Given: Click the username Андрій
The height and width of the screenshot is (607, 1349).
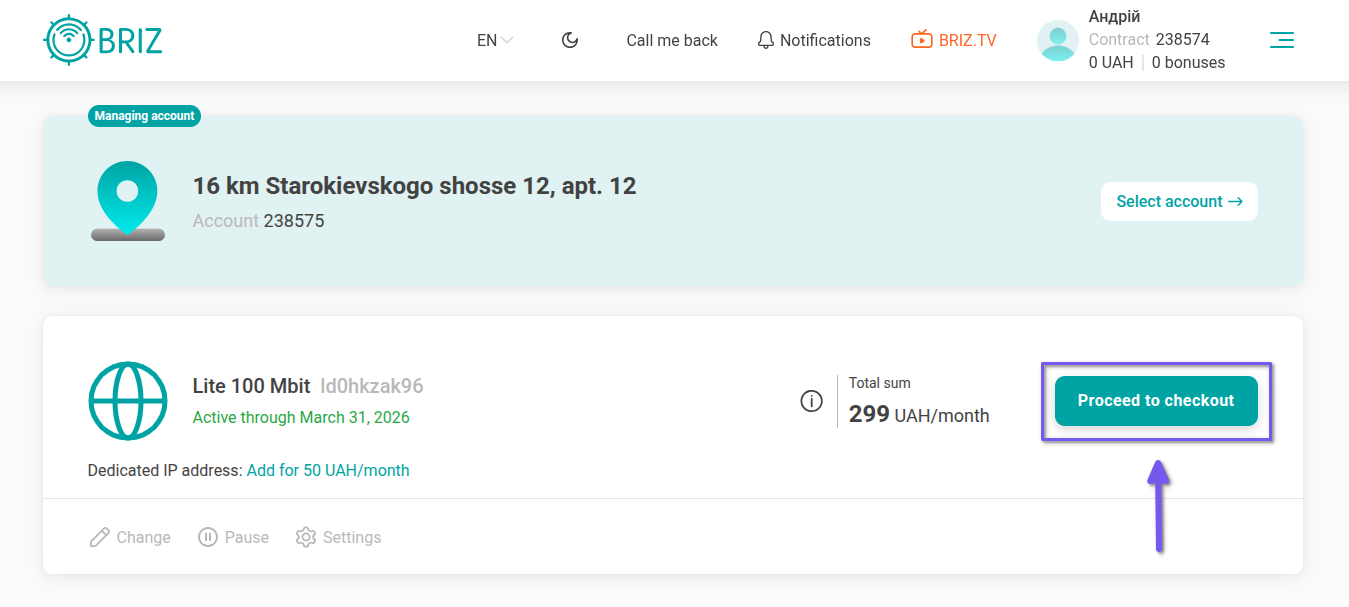Looking at the screenshot, I should pos(1114,17).
